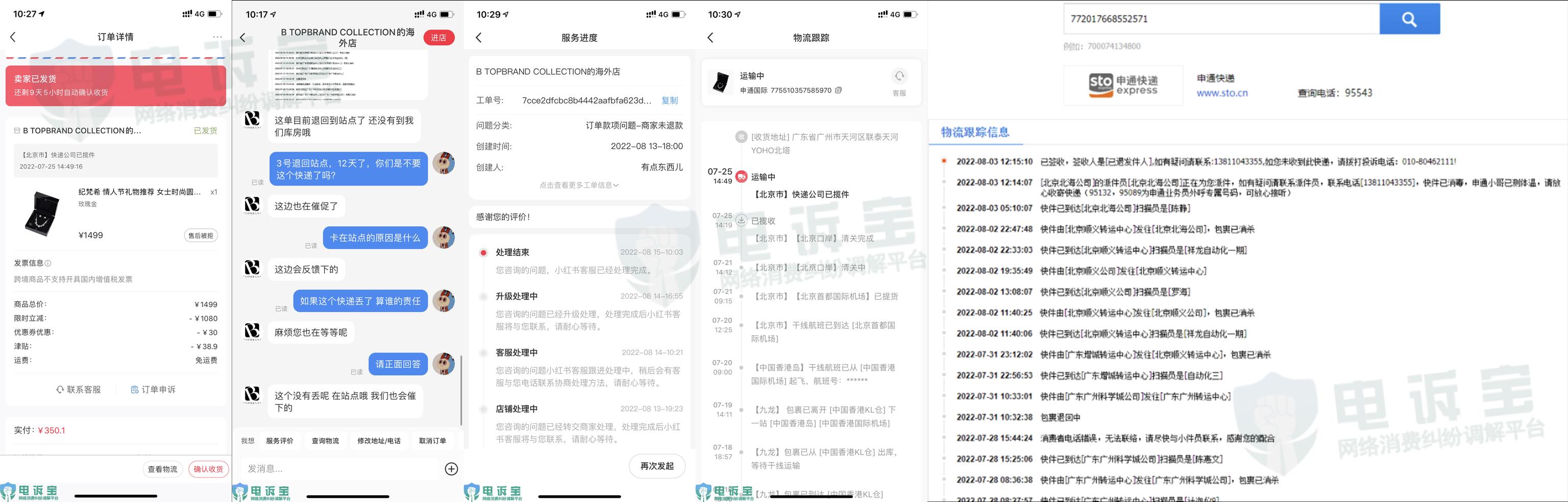Open the www.sto.cn link

pos(1222,93)
